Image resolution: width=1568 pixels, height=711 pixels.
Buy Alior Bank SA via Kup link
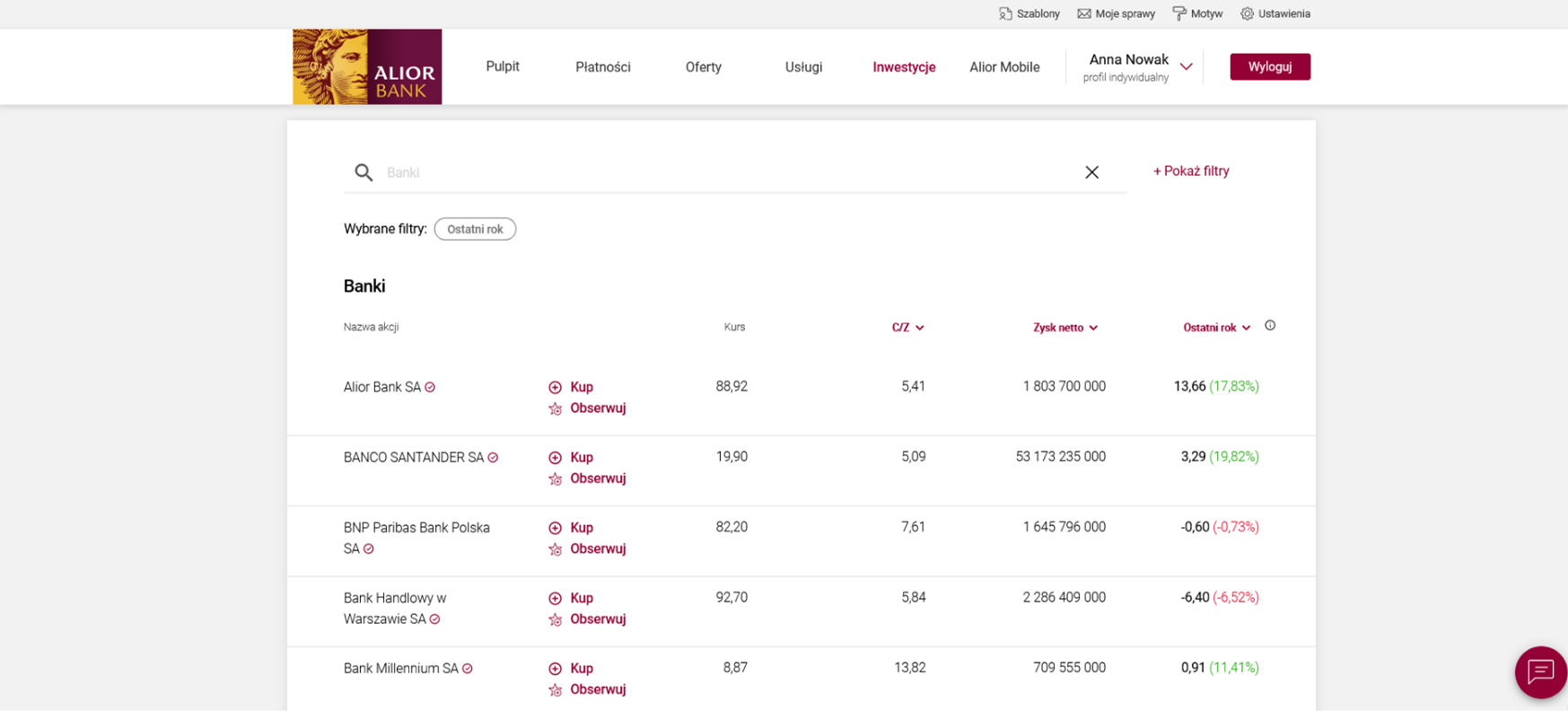(x=582, y=387)
